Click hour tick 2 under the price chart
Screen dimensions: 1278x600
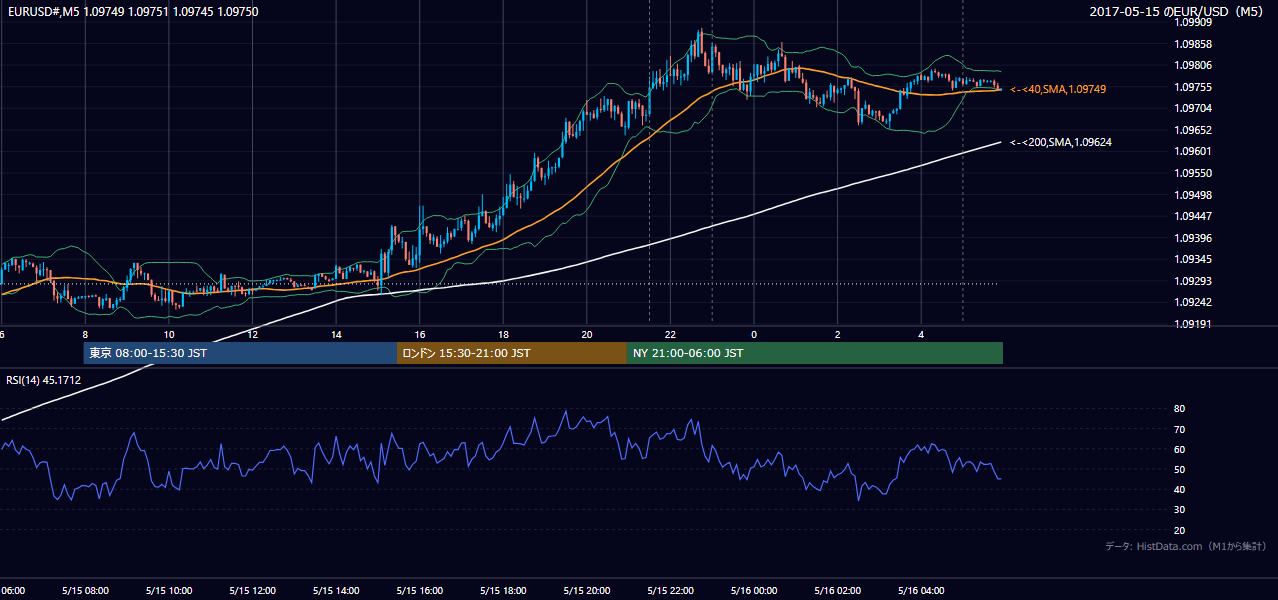837,334
